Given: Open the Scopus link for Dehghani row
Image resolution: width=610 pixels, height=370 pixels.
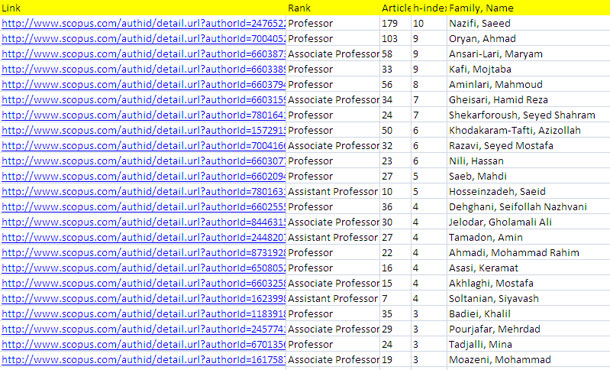Looking at the screenshot, I should pyautogui.click(x=143, y=207).
